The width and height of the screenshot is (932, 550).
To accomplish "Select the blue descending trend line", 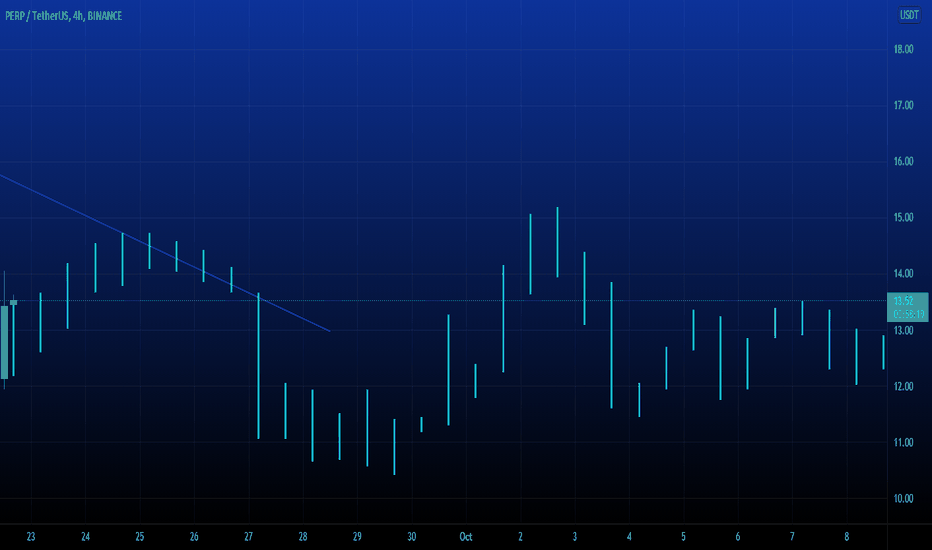I will tap(165, 253).
